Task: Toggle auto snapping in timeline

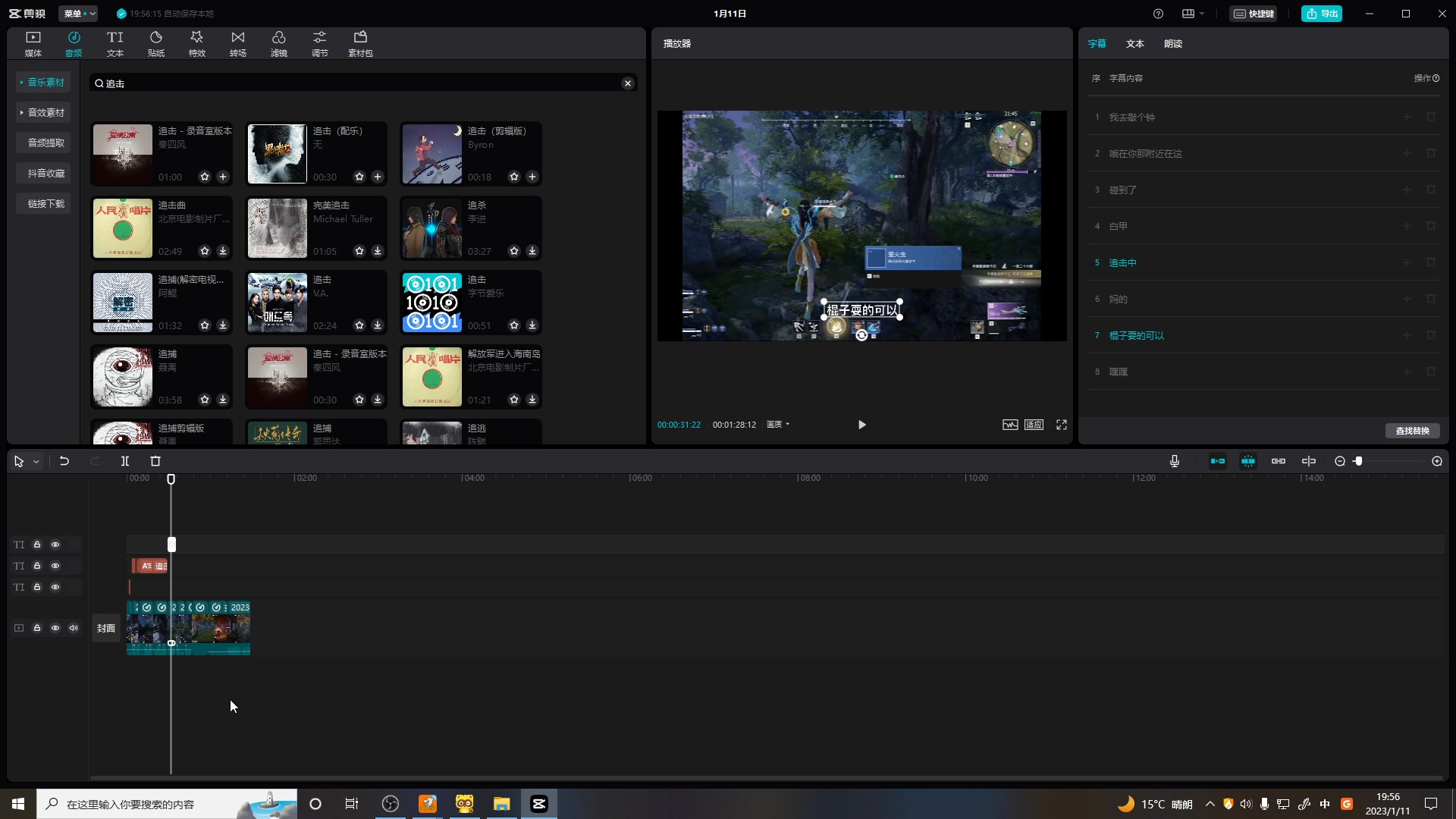Action: pos(1248,461)
